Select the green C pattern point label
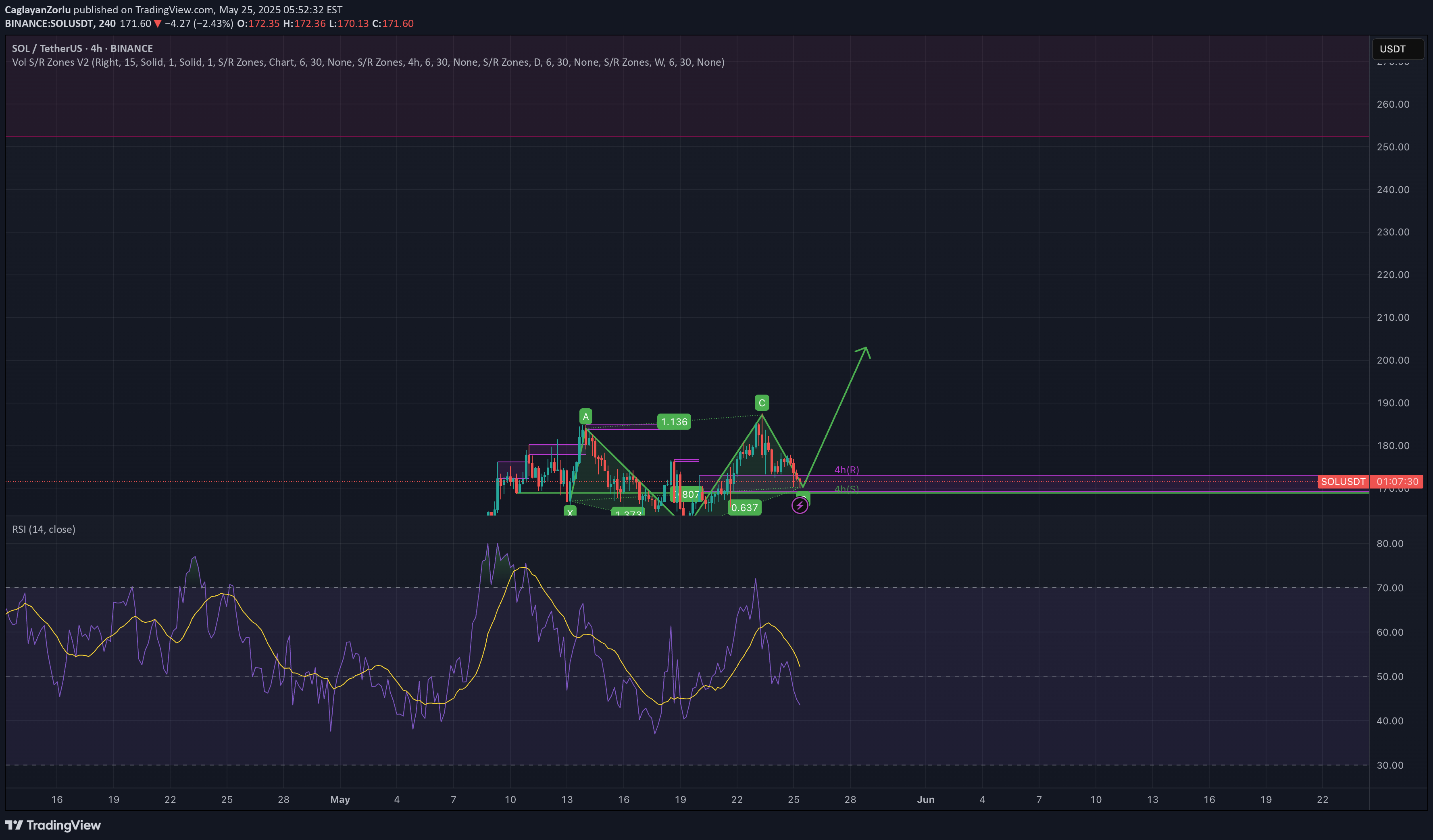Image resolution: width=1433 pixels, height=840 pixels. [762, 403]
